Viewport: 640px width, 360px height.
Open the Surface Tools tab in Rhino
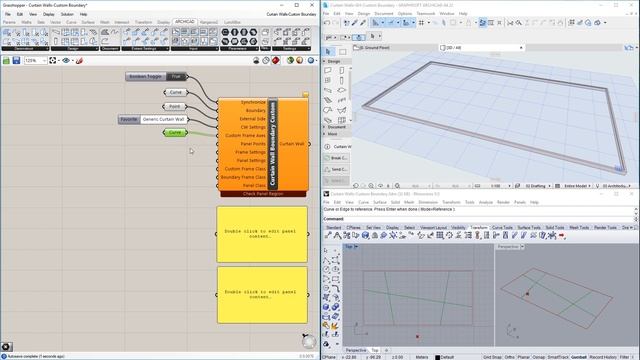tap(529, 227)
